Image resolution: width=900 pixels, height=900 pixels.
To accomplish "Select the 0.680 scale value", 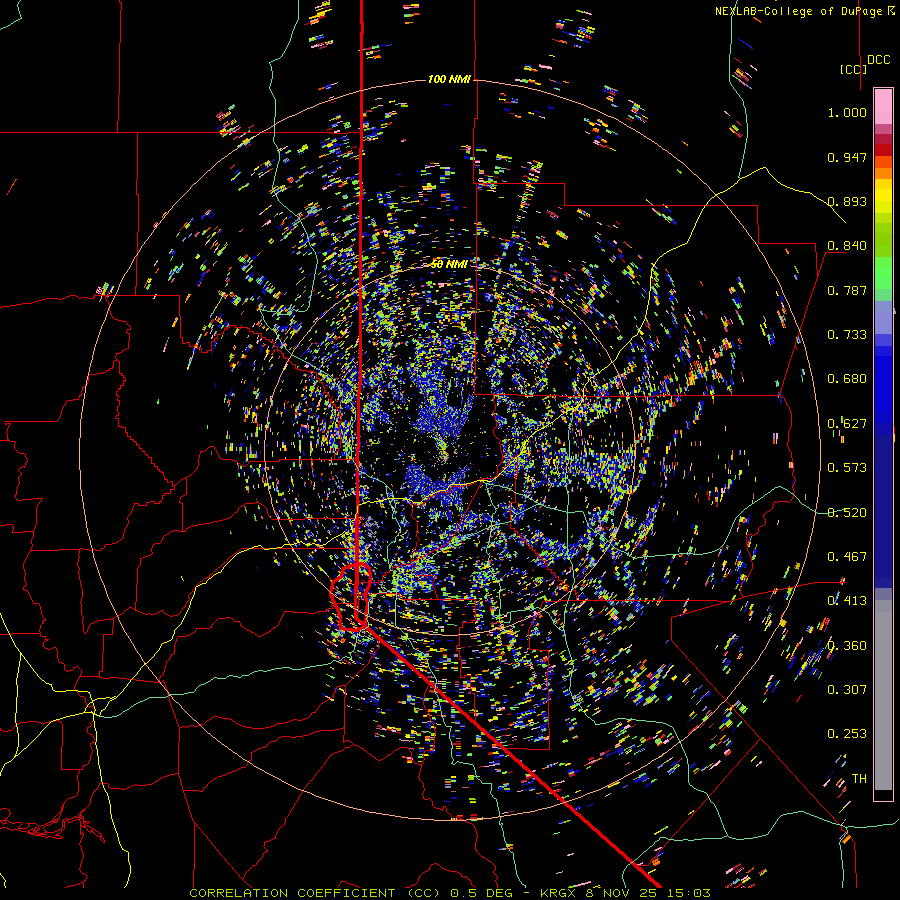I will click(847, 379).
